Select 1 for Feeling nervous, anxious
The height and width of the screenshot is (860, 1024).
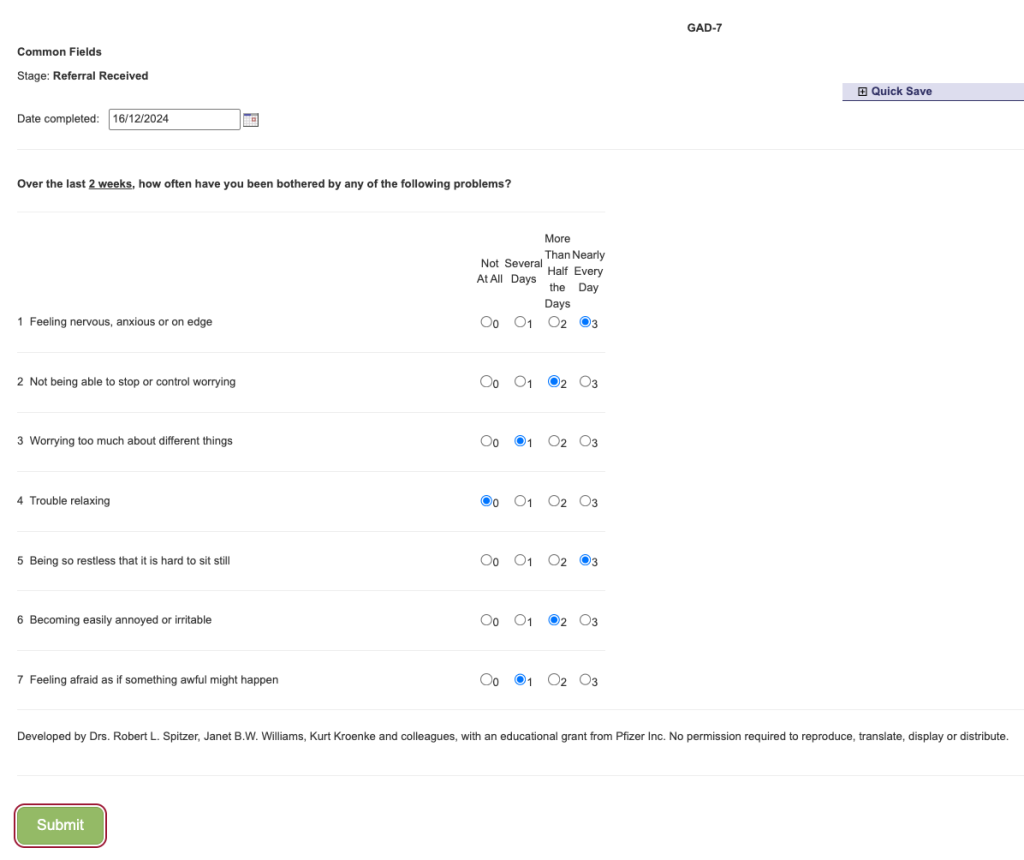click(x=520, y=322)
